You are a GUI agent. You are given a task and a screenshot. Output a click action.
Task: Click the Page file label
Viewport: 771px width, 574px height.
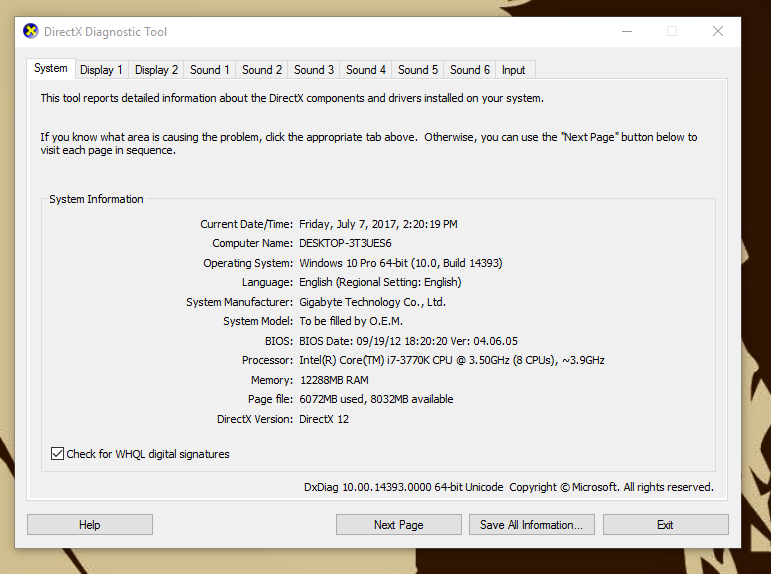click(x=270, y=399)
